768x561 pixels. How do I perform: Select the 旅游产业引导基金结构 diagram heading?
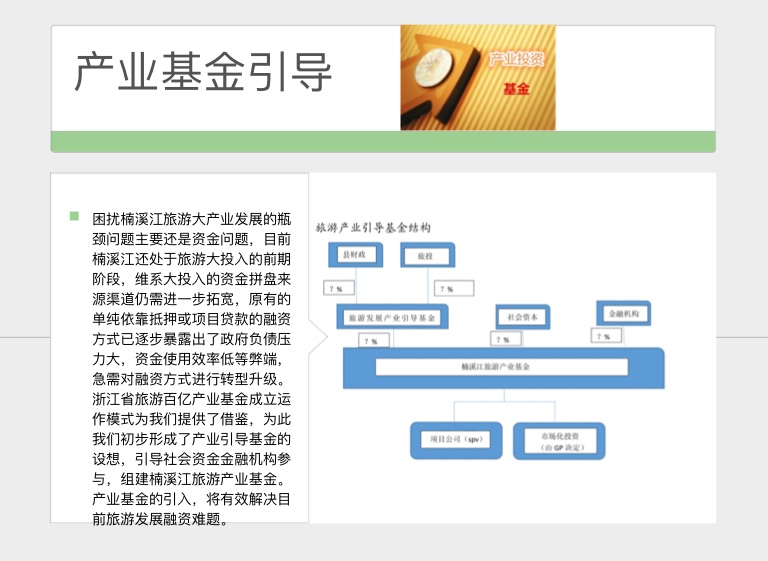click(x=373, y=228)
